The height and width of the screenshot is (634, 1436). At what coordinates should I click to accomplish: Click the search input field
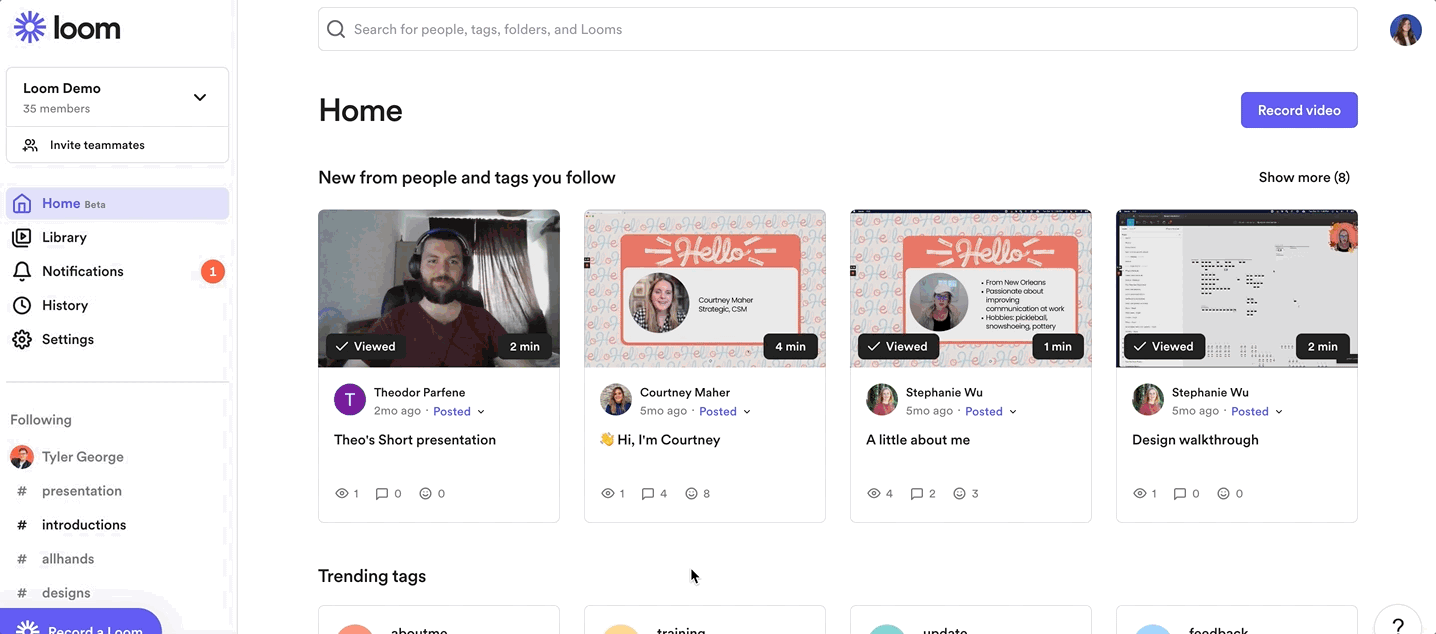tap(837, 29)
